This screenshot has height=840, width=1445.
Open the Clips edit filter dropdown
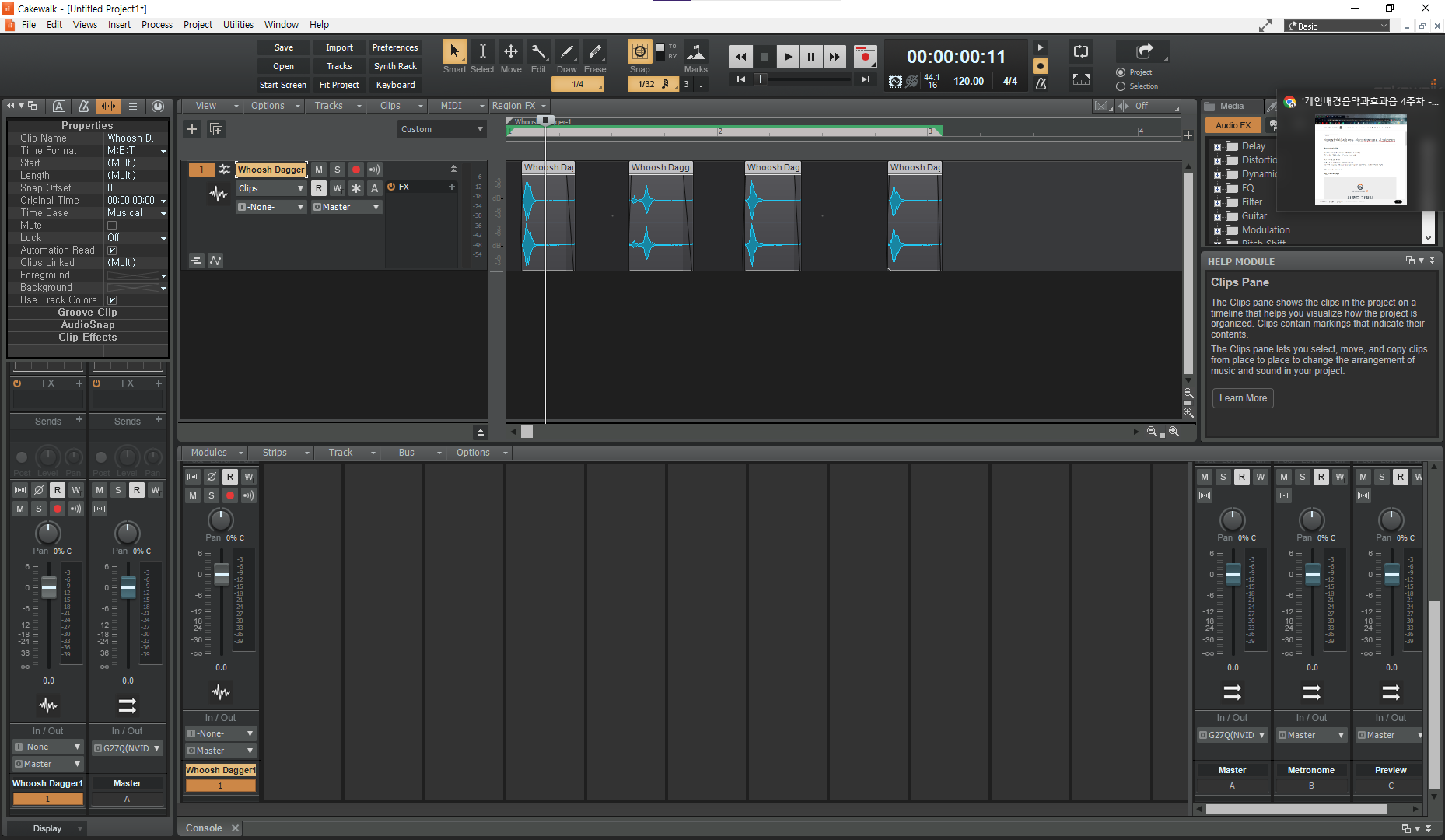tap(271, 188)
